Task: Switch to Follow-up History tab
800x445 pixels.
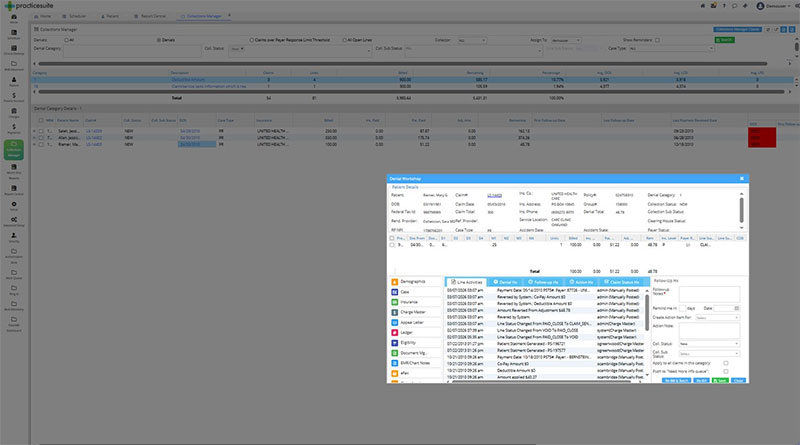Action: pyautogui.click(x=543, y=282)
